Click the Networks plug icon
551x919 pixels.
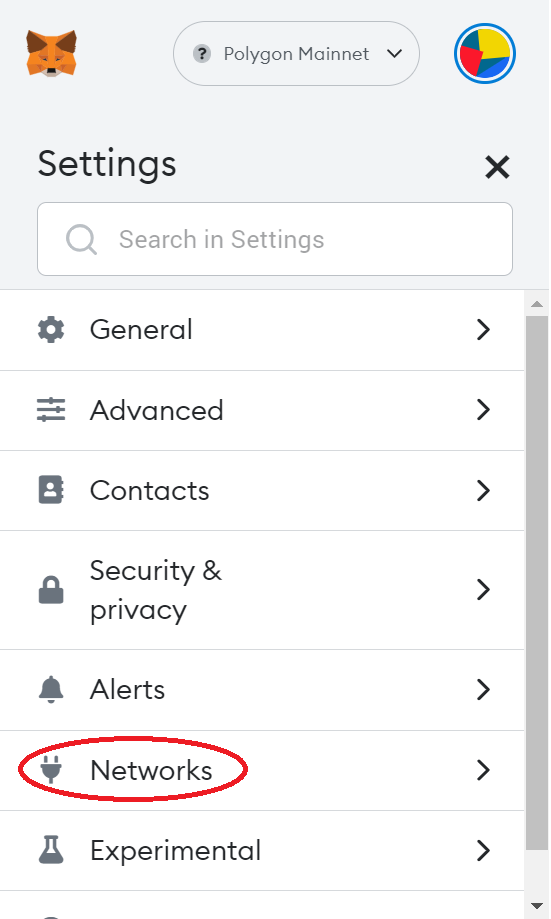pyautogui.click(x=51, y=770)
